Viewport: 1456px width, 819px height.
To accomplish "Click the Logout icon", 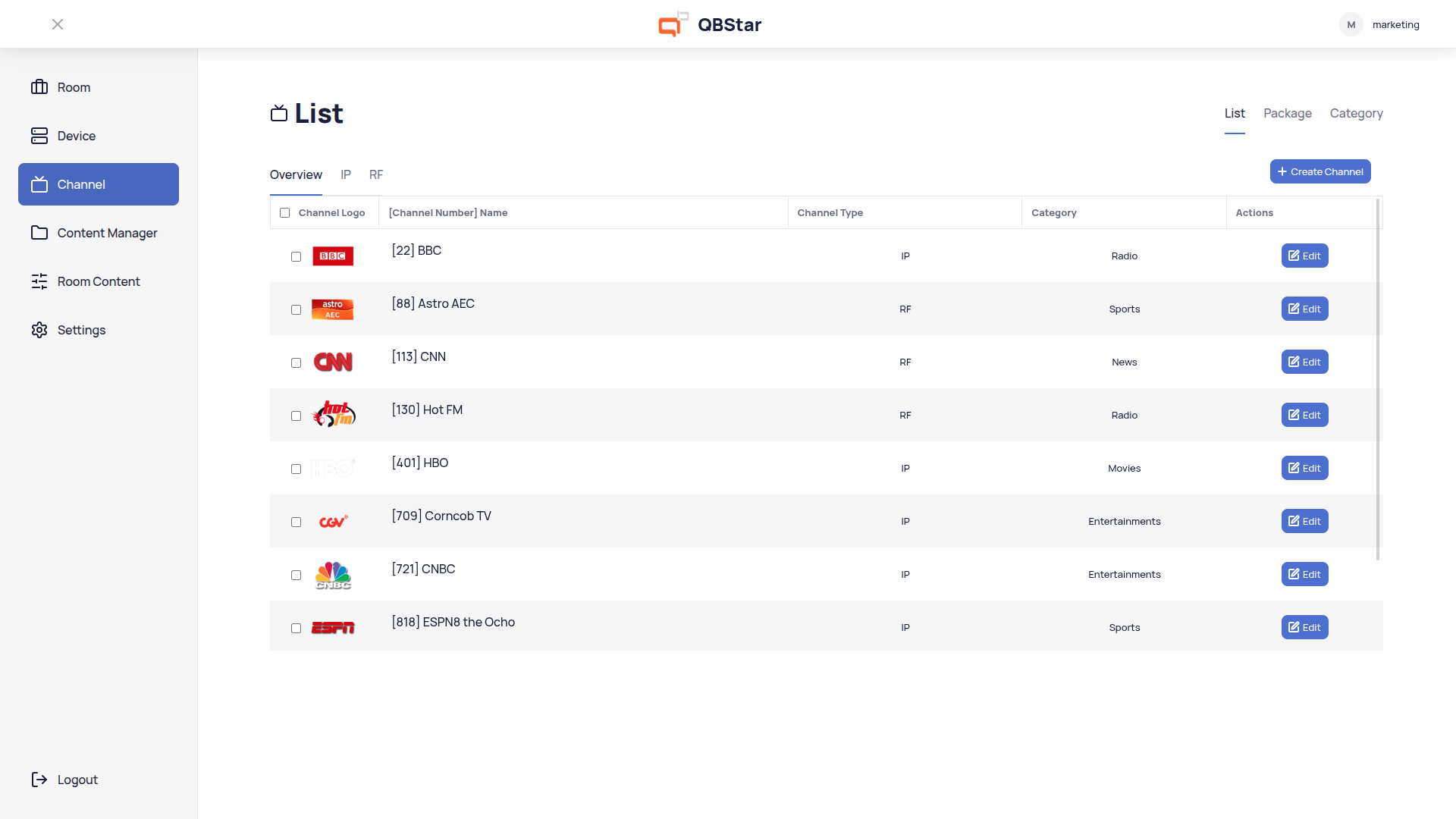I will [39, 780].
